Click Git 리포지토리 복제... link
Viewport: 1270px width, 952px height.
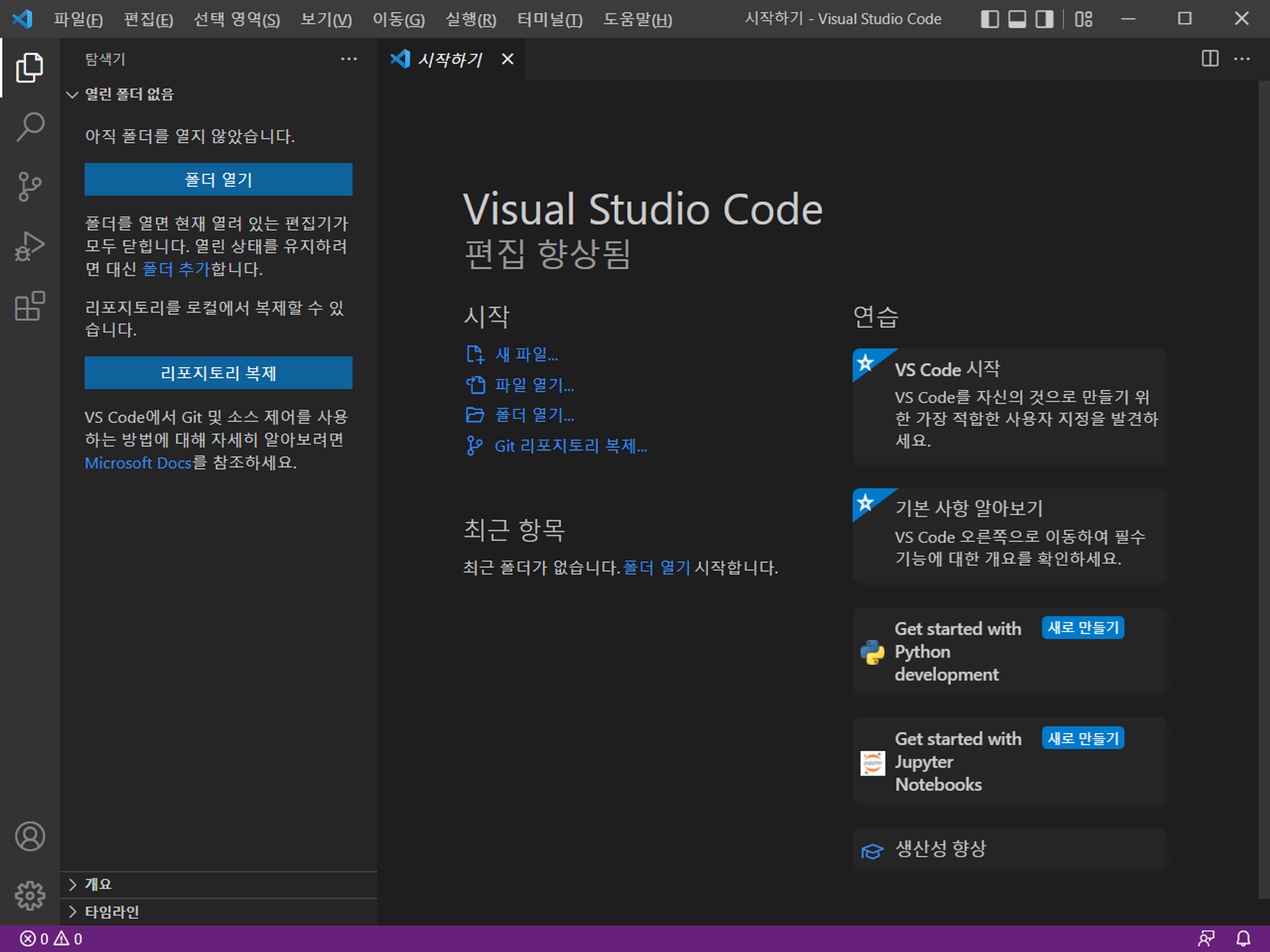pos(571,446)
